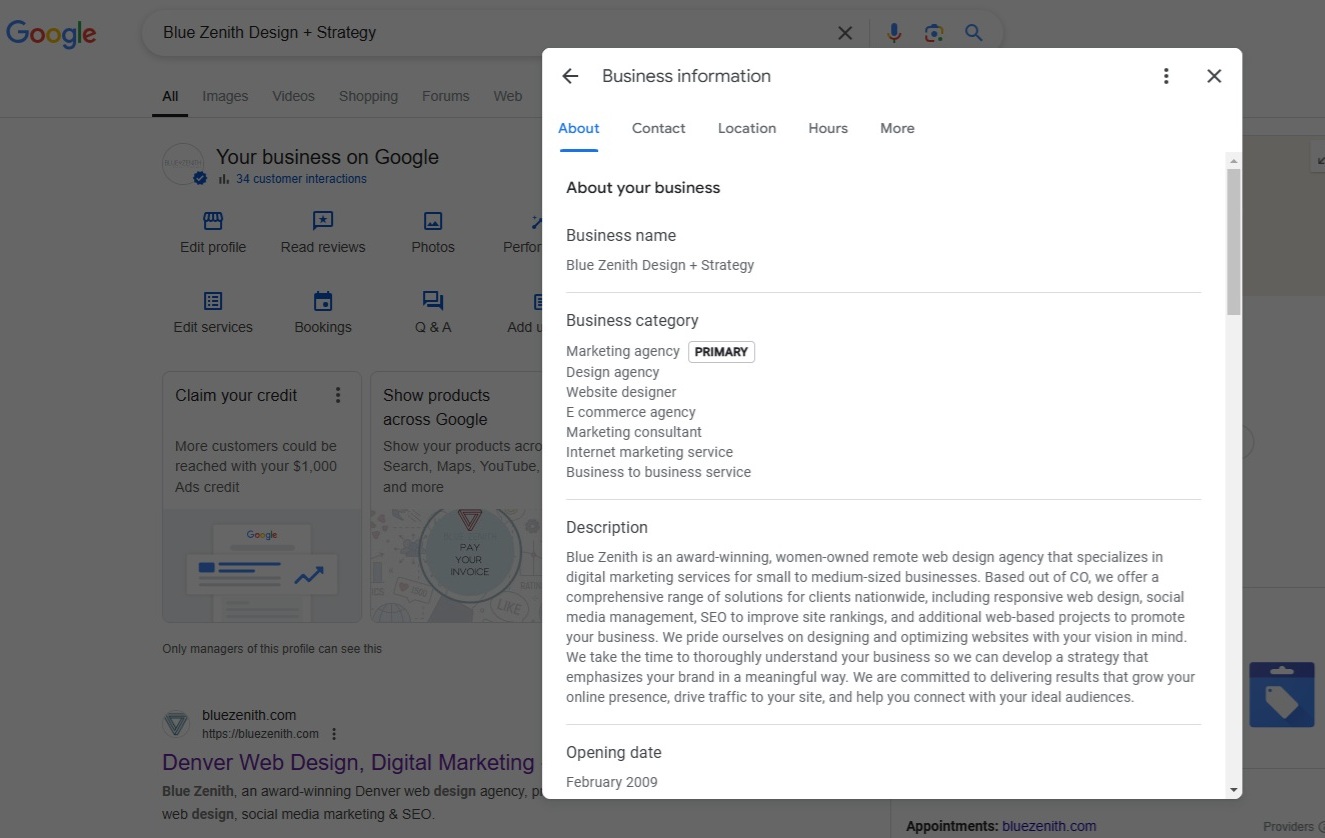Click the Blue Zenith profile logo
Image resolution: width=1325 pixels, height=838 pixels.
tap(184, 165)
